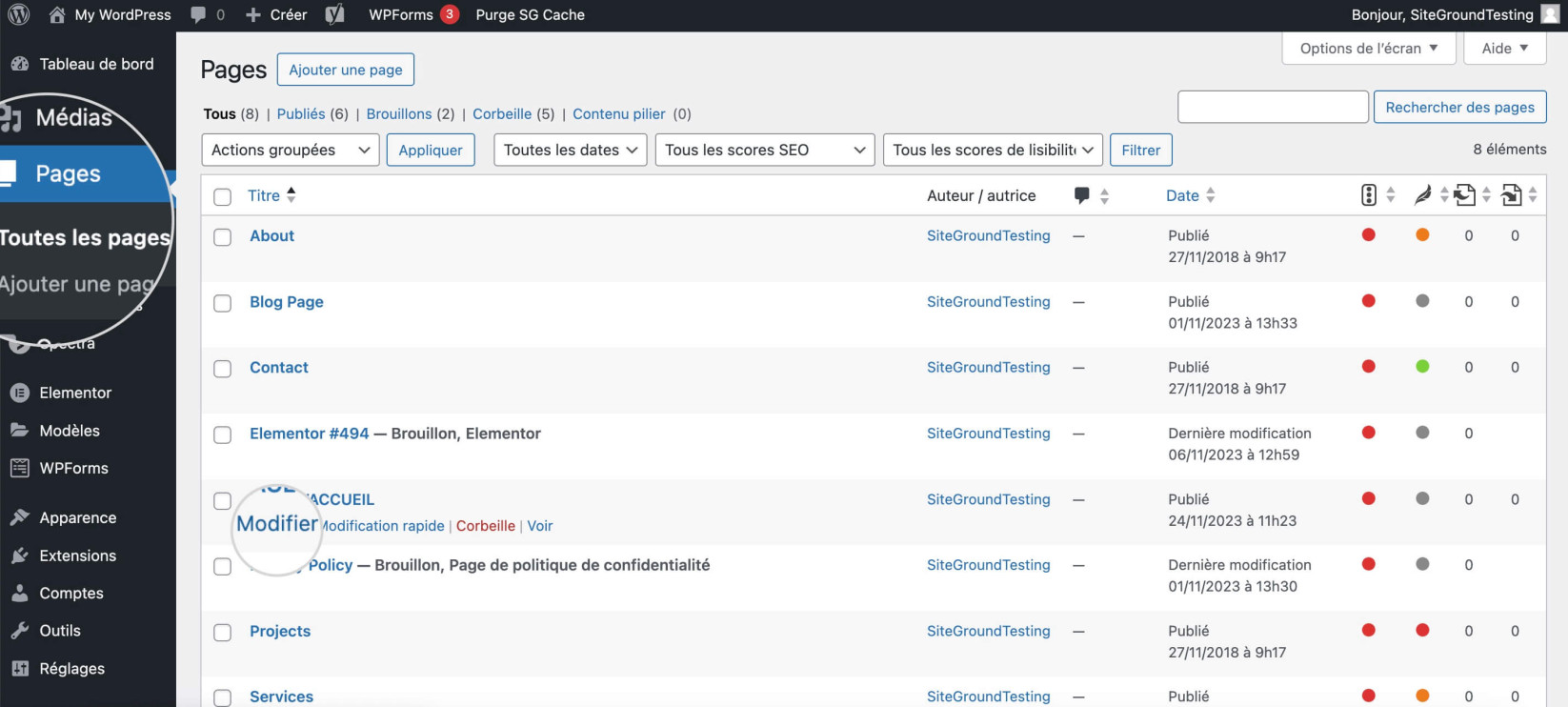1568x707 pixels.
Task: Sort by outgoing internal links icon
Action: (1465, 195)
